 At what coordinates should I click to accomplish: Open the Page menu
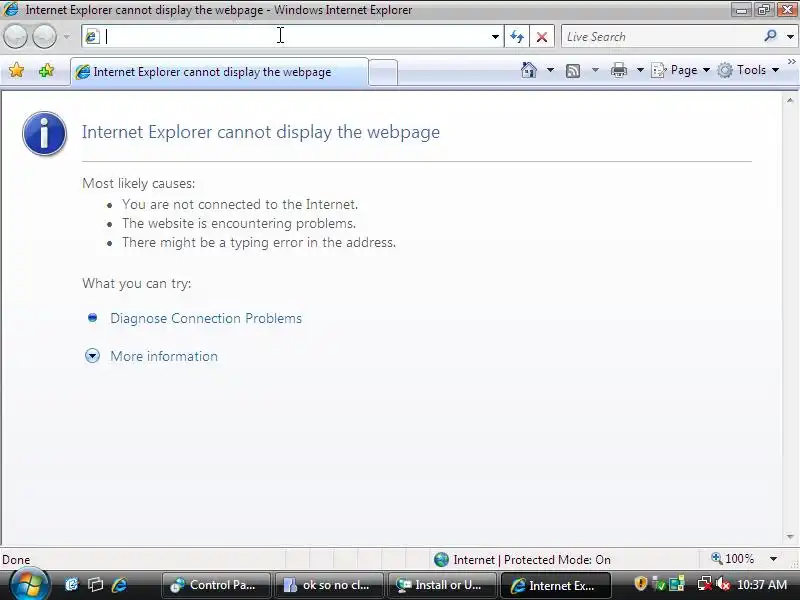coord(681,70)
